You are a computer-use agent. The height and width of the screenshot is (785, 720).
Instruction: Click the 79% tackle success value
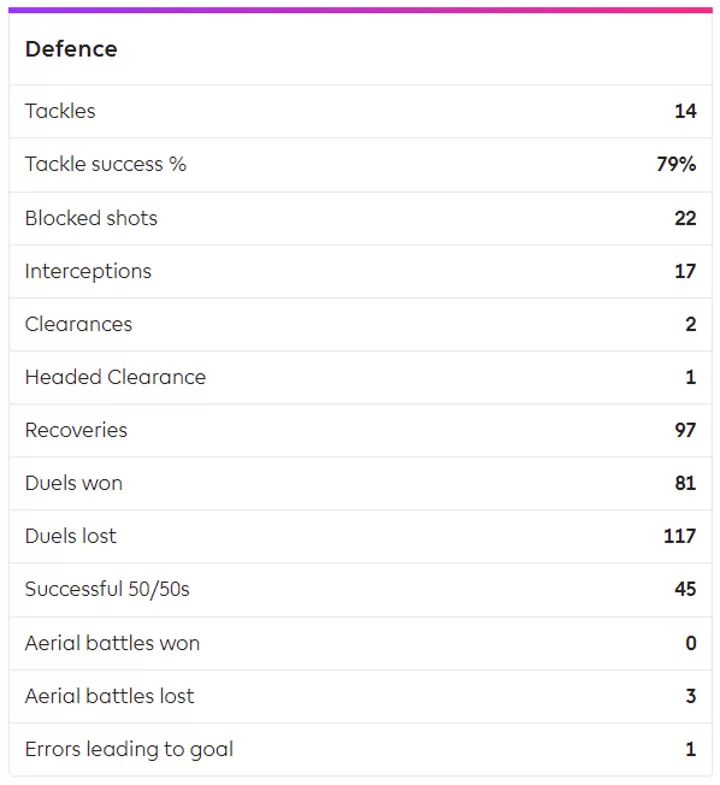pyautogui.click(x=676, y=164)
